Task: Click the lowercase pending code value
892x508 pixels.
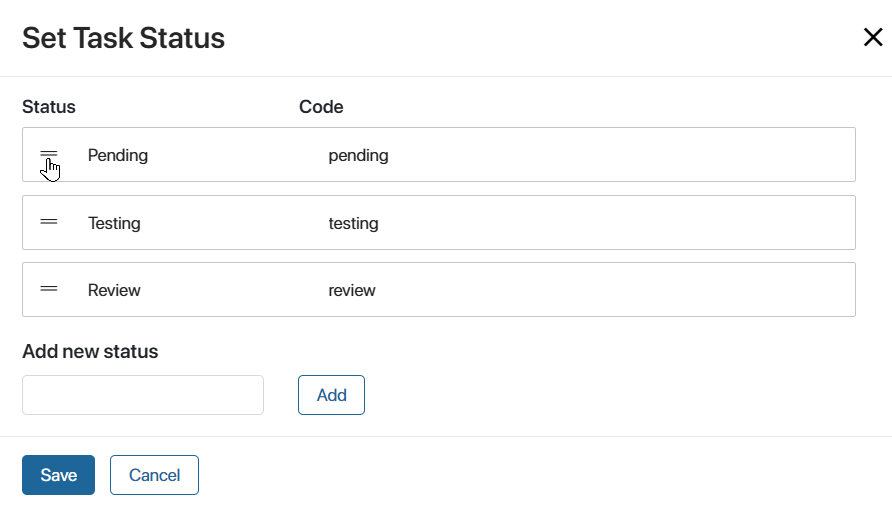Action: pyautogui.click(x=358, y=156)
